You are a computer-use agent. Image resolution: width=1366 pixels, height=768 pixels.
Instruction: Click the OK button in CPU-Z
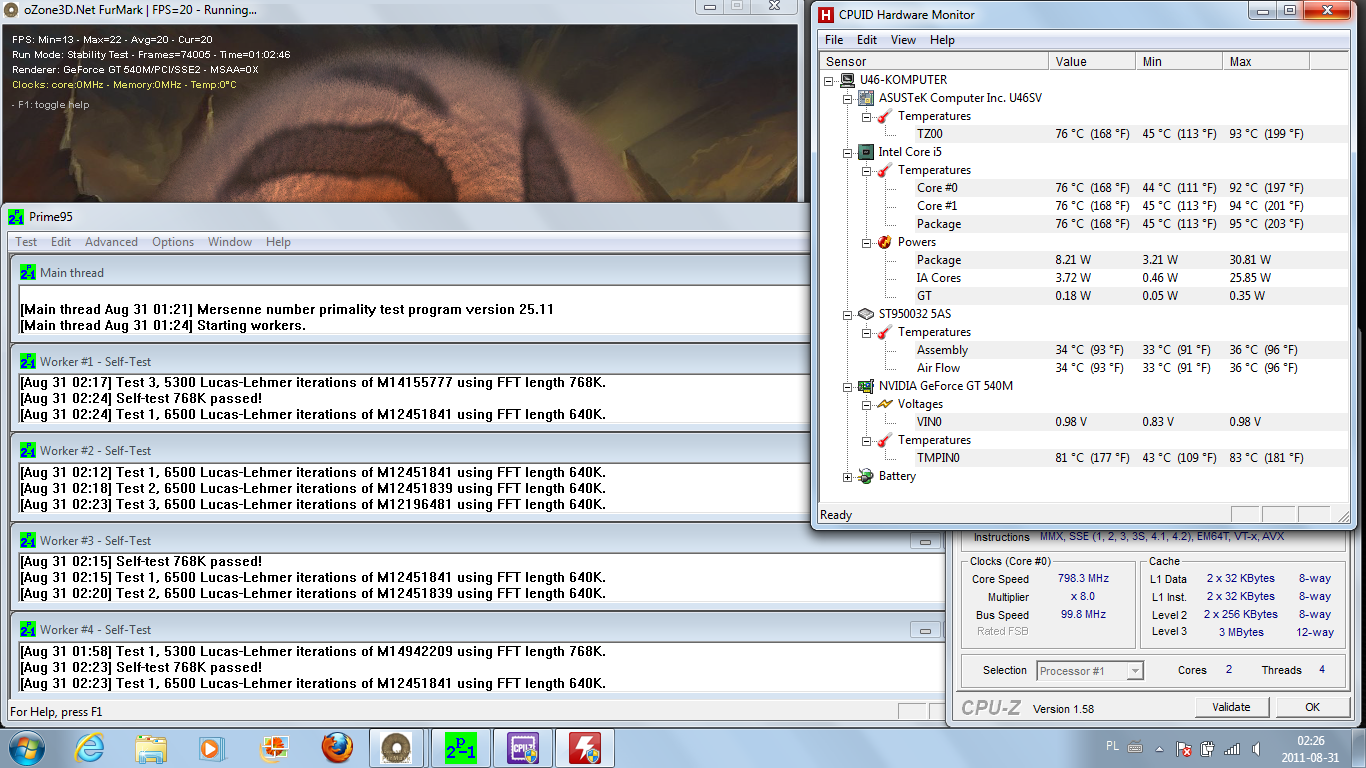point(1312,707)
